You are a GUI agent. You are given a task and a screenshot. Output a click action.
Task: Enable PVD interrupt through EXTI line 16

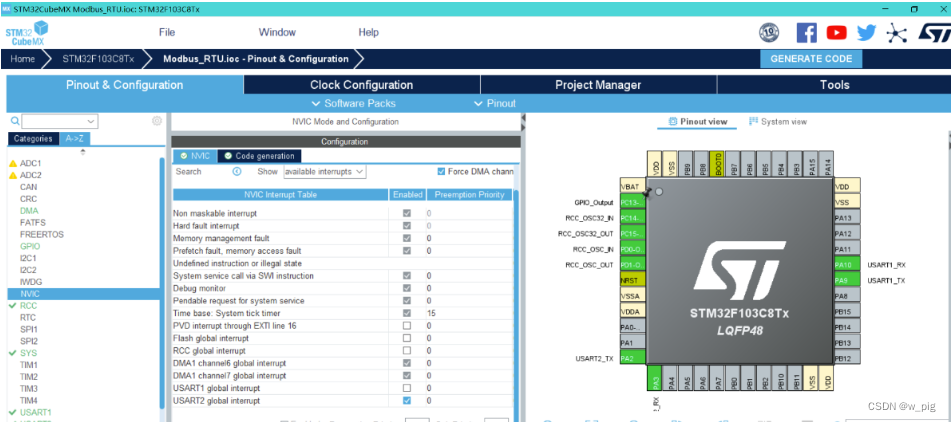point(407,326)
